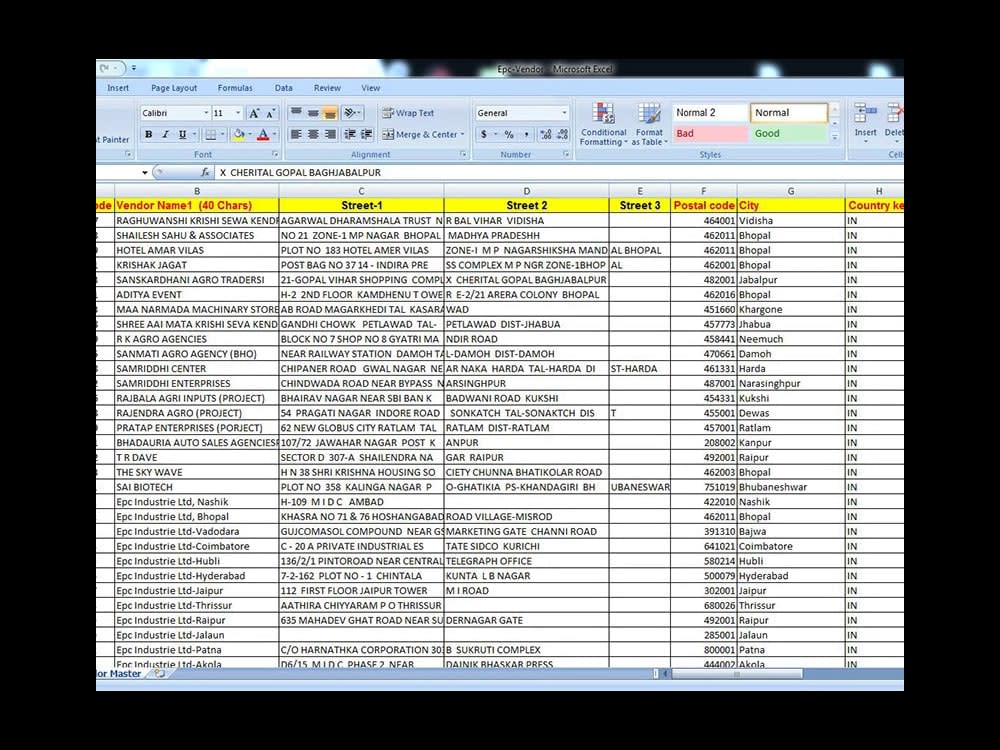This screenshot has height=750, width=1000.
Task: Apply the yellow Fill Color
Action: point(239,135)
